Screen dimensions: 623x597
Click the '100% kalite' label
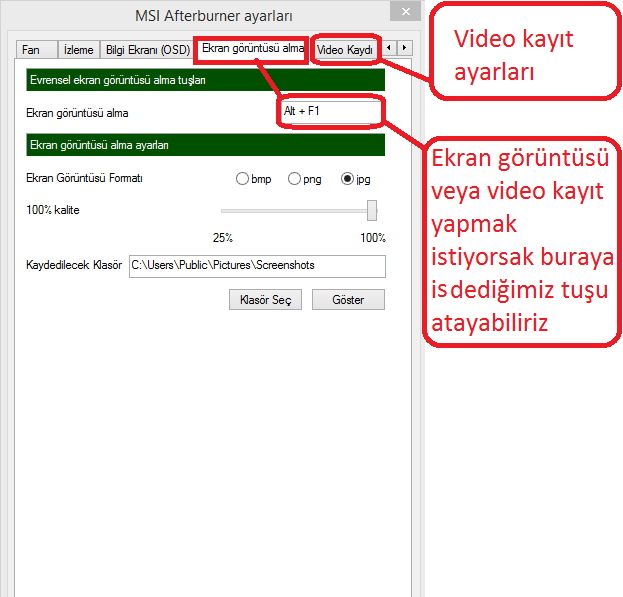pos(53,210)
